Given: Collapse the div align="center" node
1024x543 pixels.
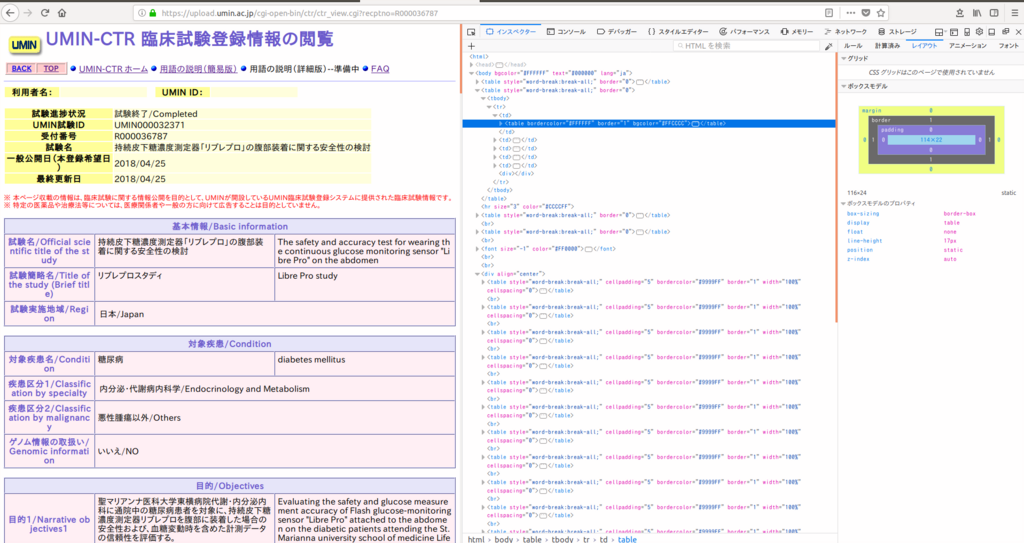Looking at the screenshot, I should pyautogui.click(x=477, y=274).
